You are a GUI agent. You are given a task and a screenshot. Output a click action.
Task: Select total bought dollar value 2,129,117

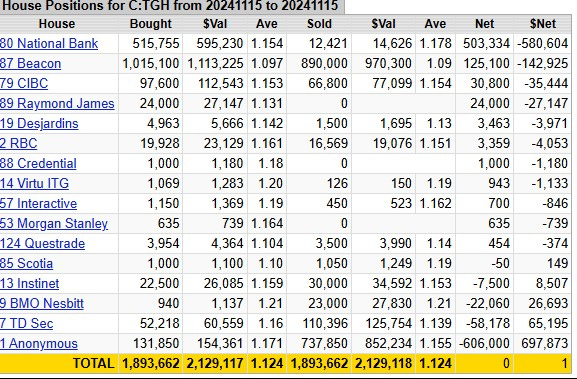215,364
